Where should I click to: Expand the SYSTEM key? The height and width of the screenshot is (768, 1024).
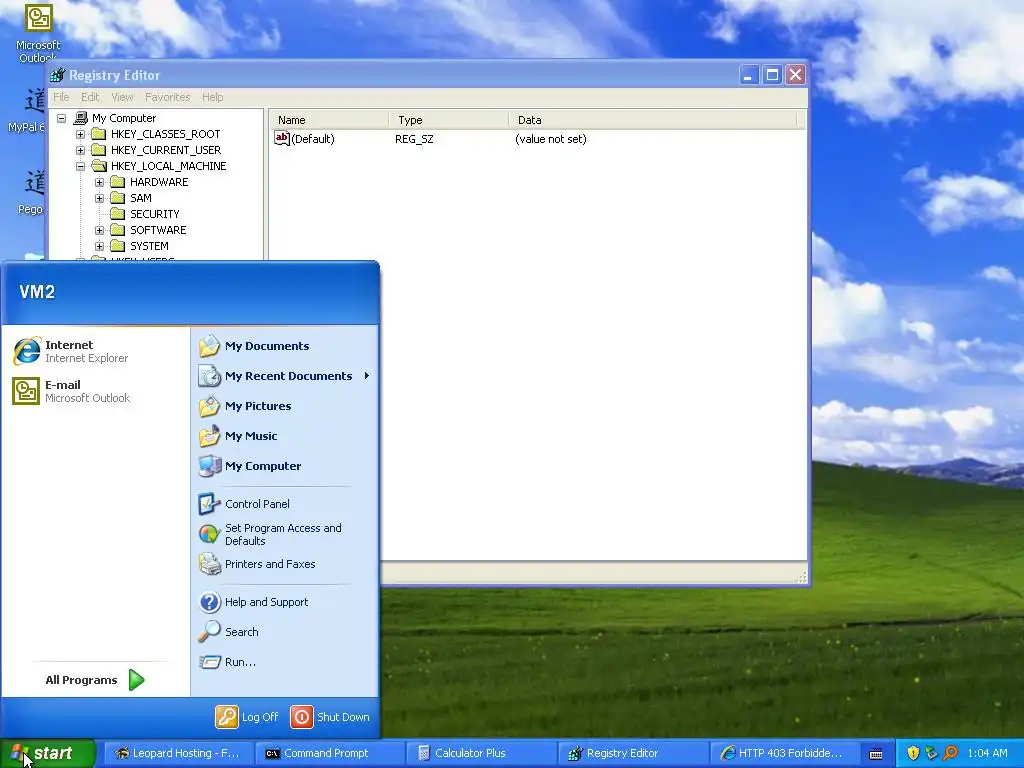(99, 246)
